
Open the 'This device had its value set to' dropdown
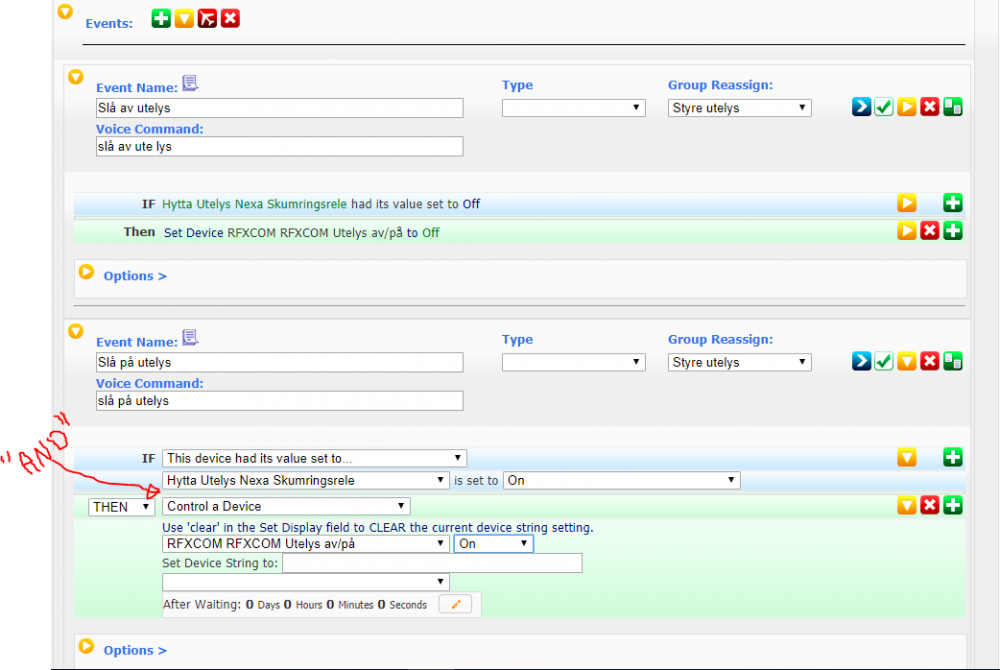tap(315, 458)
